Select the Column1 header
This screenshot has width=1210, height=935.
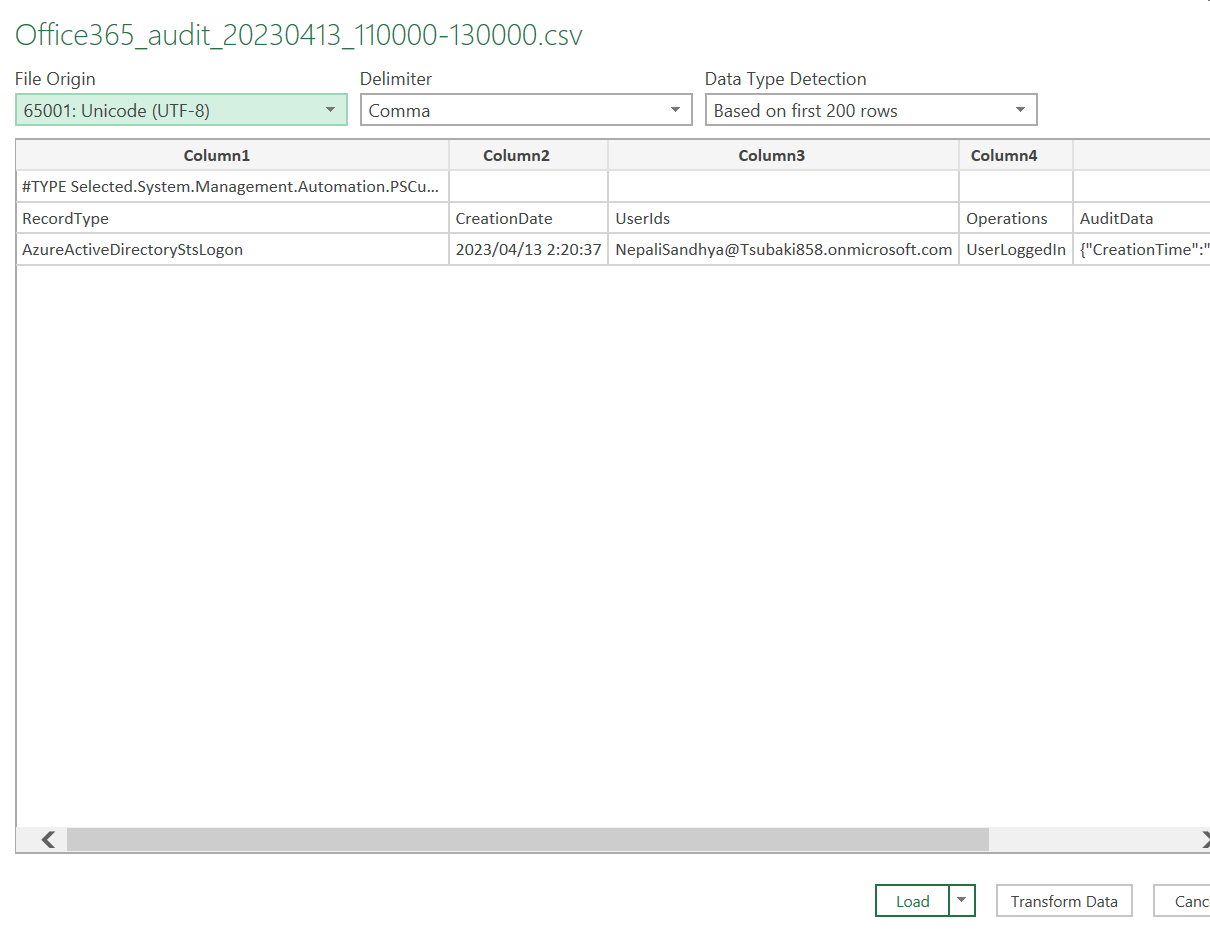click(x=232, y=155)
